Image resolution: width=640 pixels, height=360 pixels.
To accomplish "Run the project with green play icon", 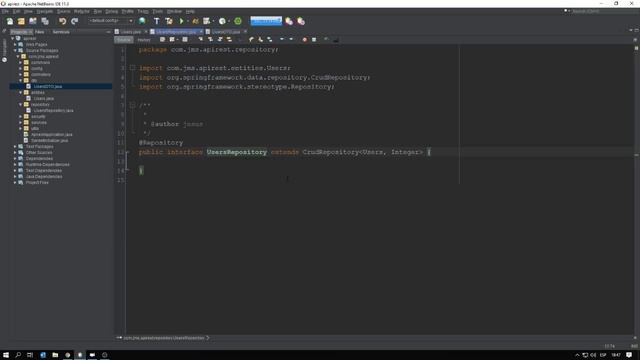I will tap(182, 21).
